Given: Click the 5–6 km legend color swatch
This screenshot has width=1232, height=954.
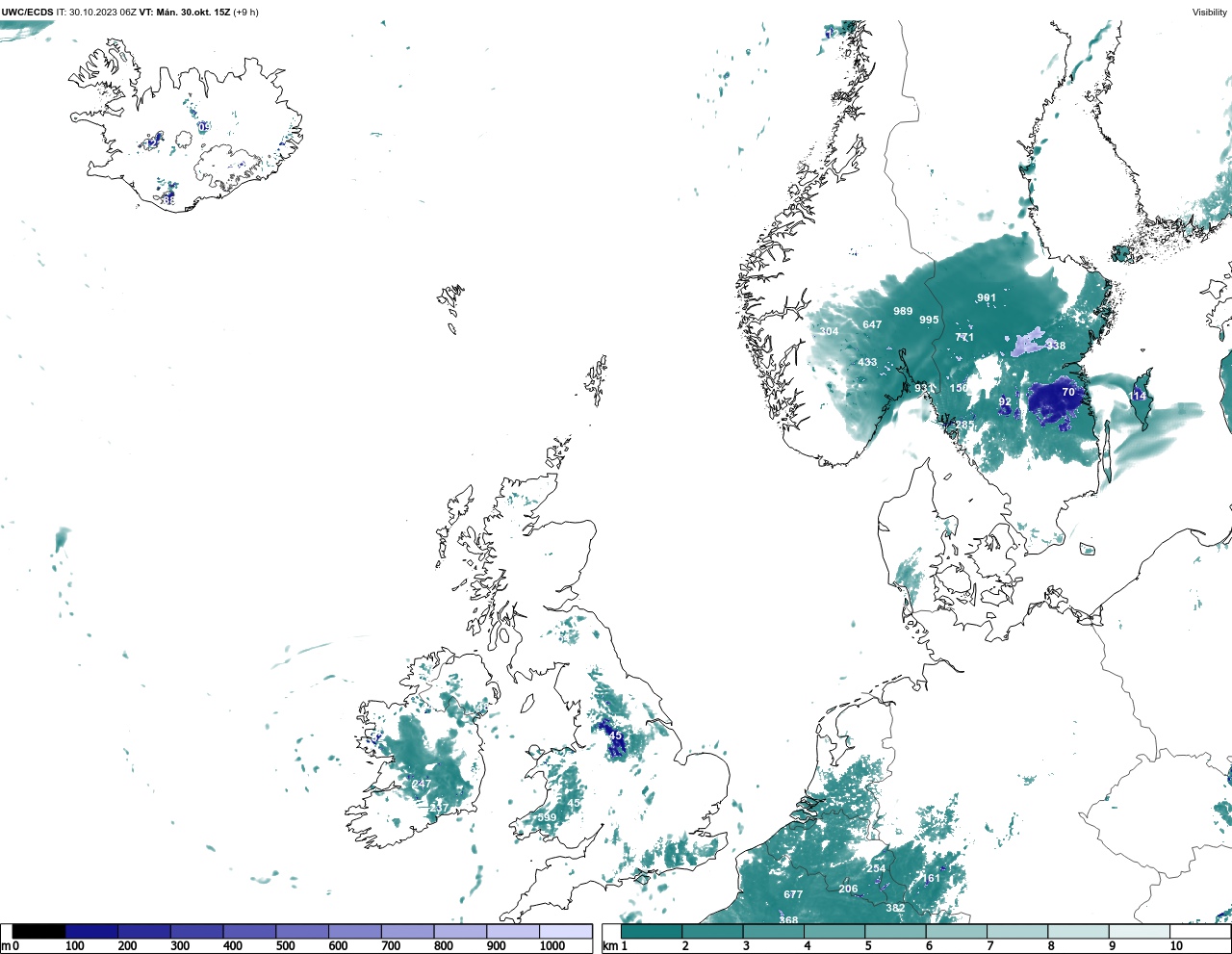Looking at the screenshot, I should 895,932.
